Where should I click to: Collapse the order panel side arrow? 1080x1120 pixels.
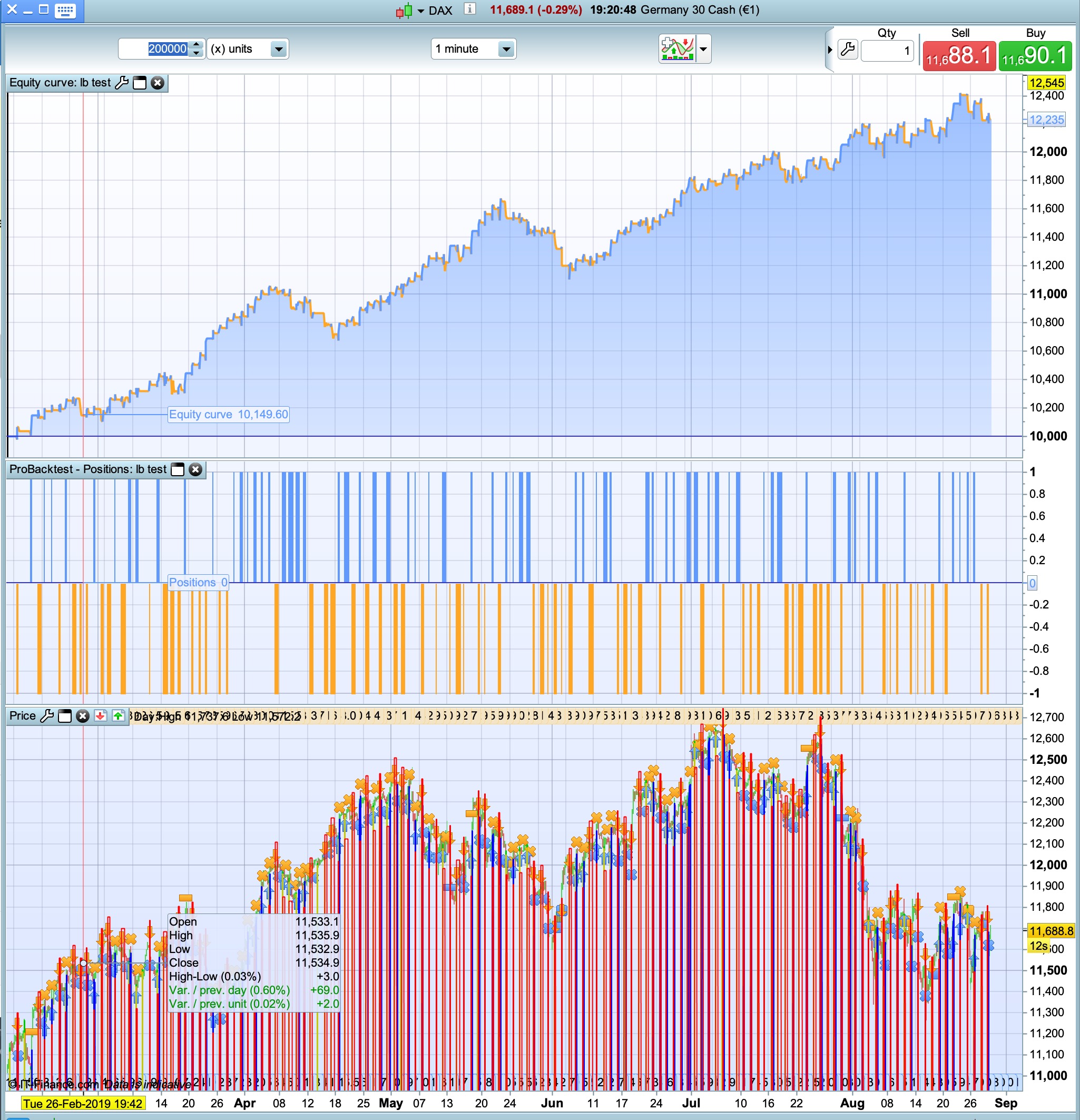click(x=830, y=50)
